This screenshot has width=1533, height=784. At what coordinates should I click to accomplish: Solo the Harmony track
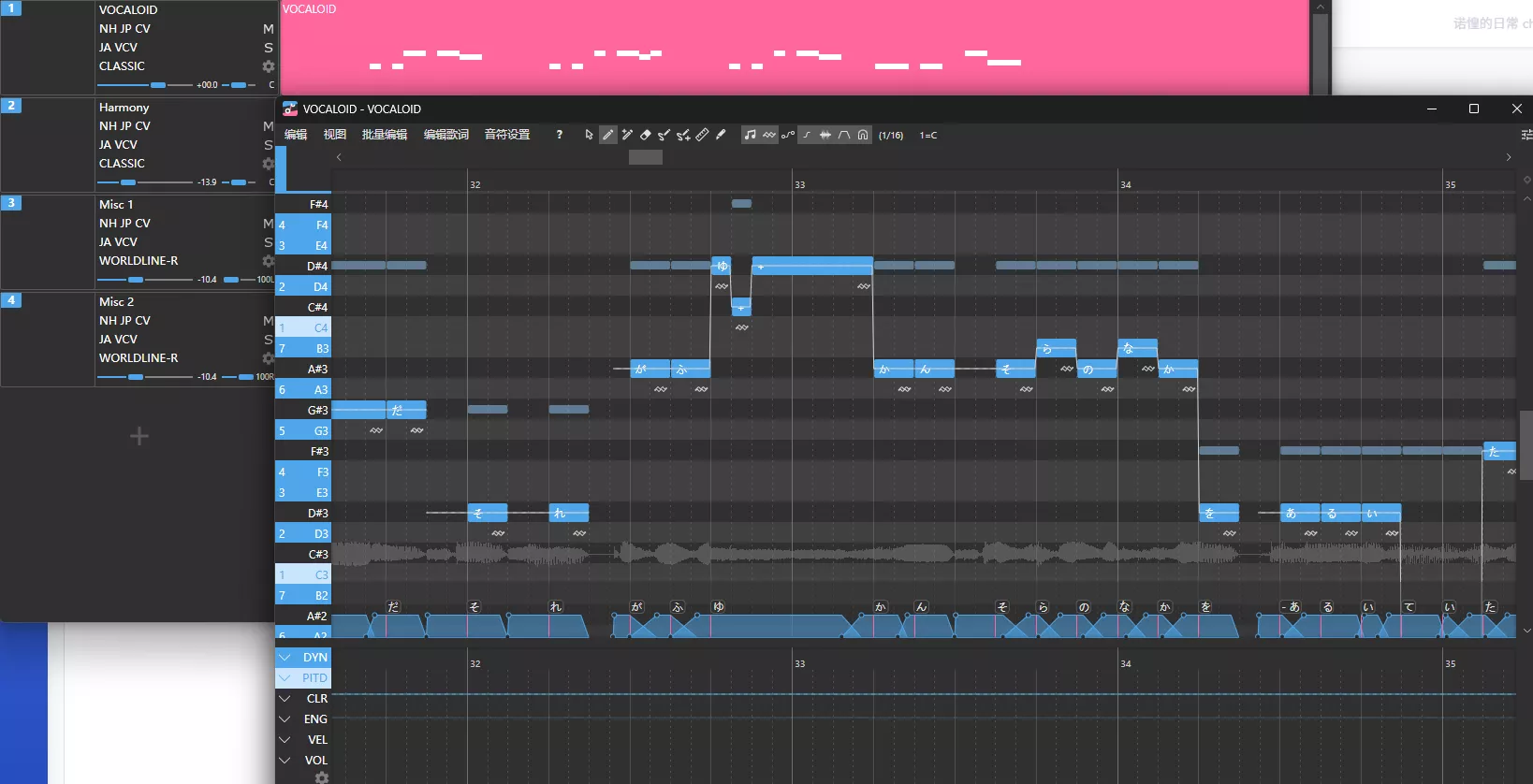click(x=269, y=145)
